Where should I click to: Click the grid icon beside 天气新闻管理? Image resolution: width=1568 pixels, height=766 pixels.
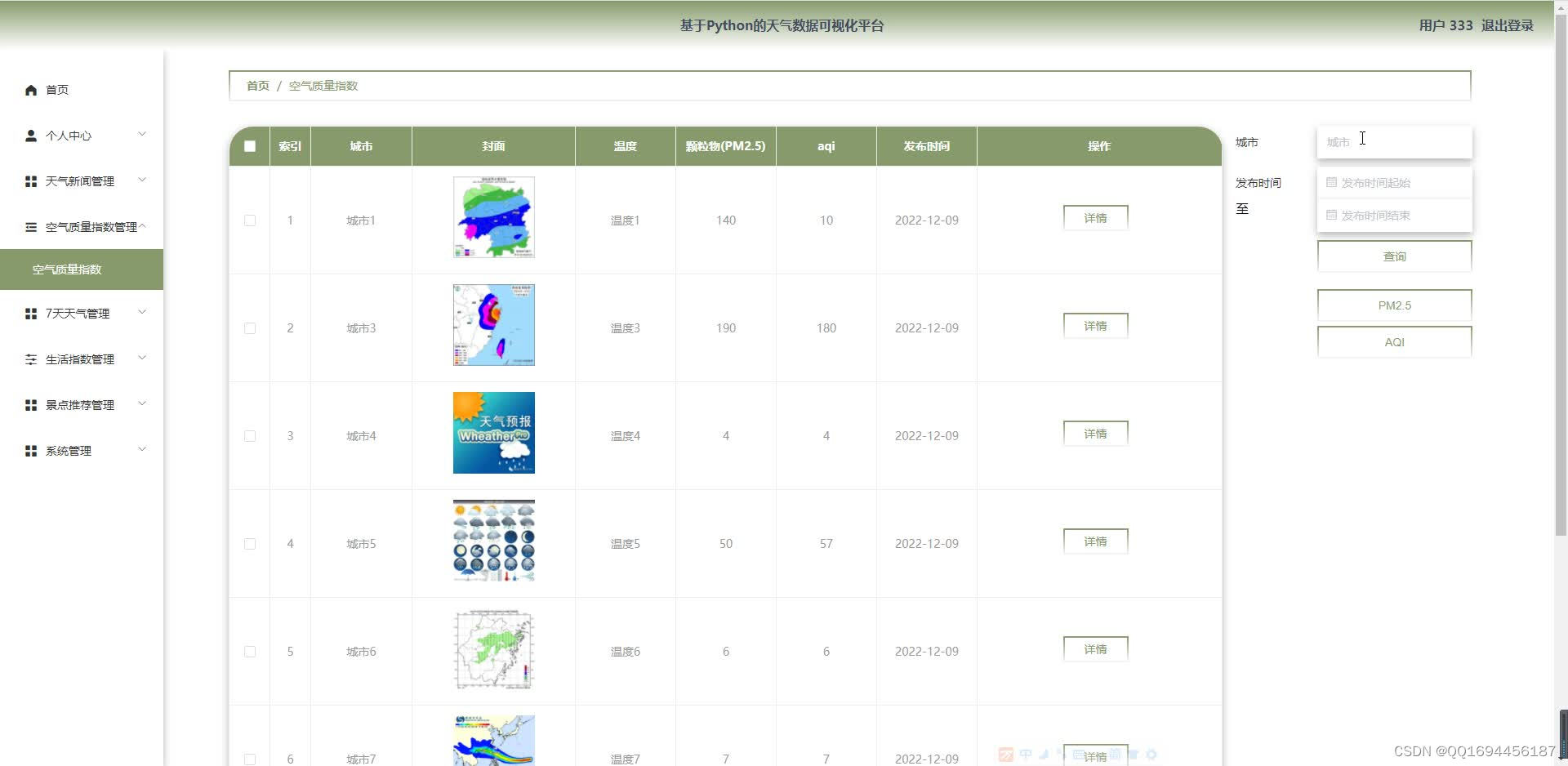click(x=31, y=181)
